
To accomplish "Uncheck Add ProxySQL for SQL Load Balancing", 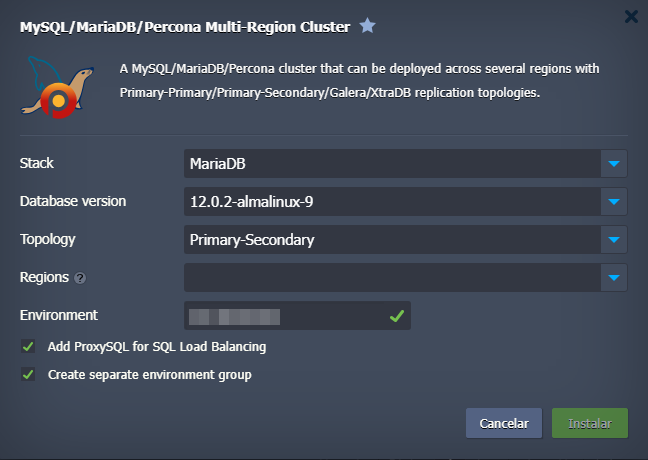I will coord(27,347).
